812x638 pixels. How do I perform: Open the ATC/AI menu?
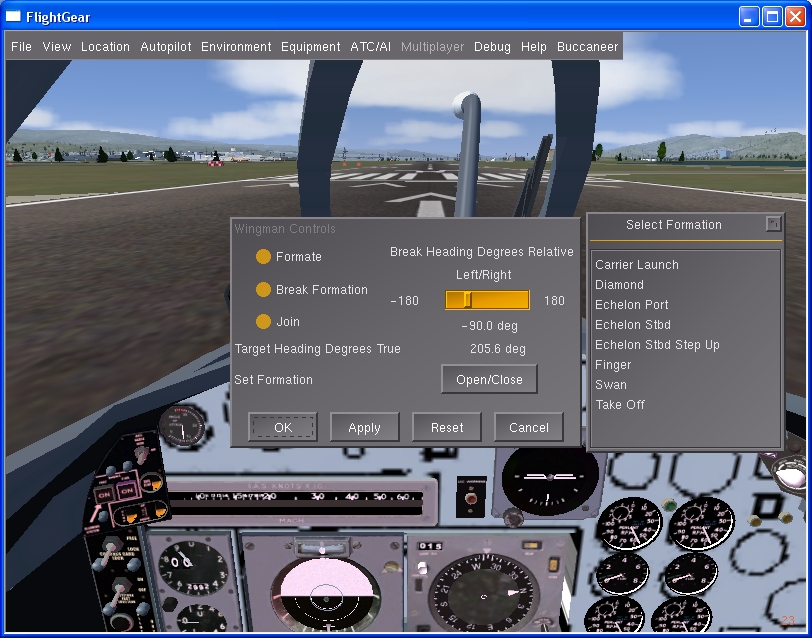point(370,47)
